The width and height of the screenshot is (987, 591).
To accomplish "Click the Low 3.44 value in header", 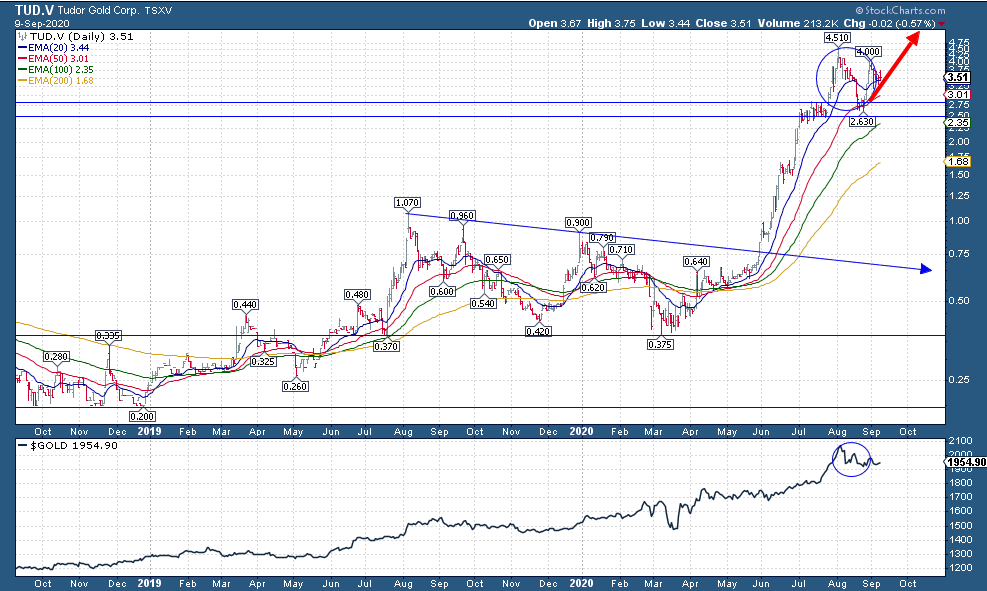I will click(665, 23).
